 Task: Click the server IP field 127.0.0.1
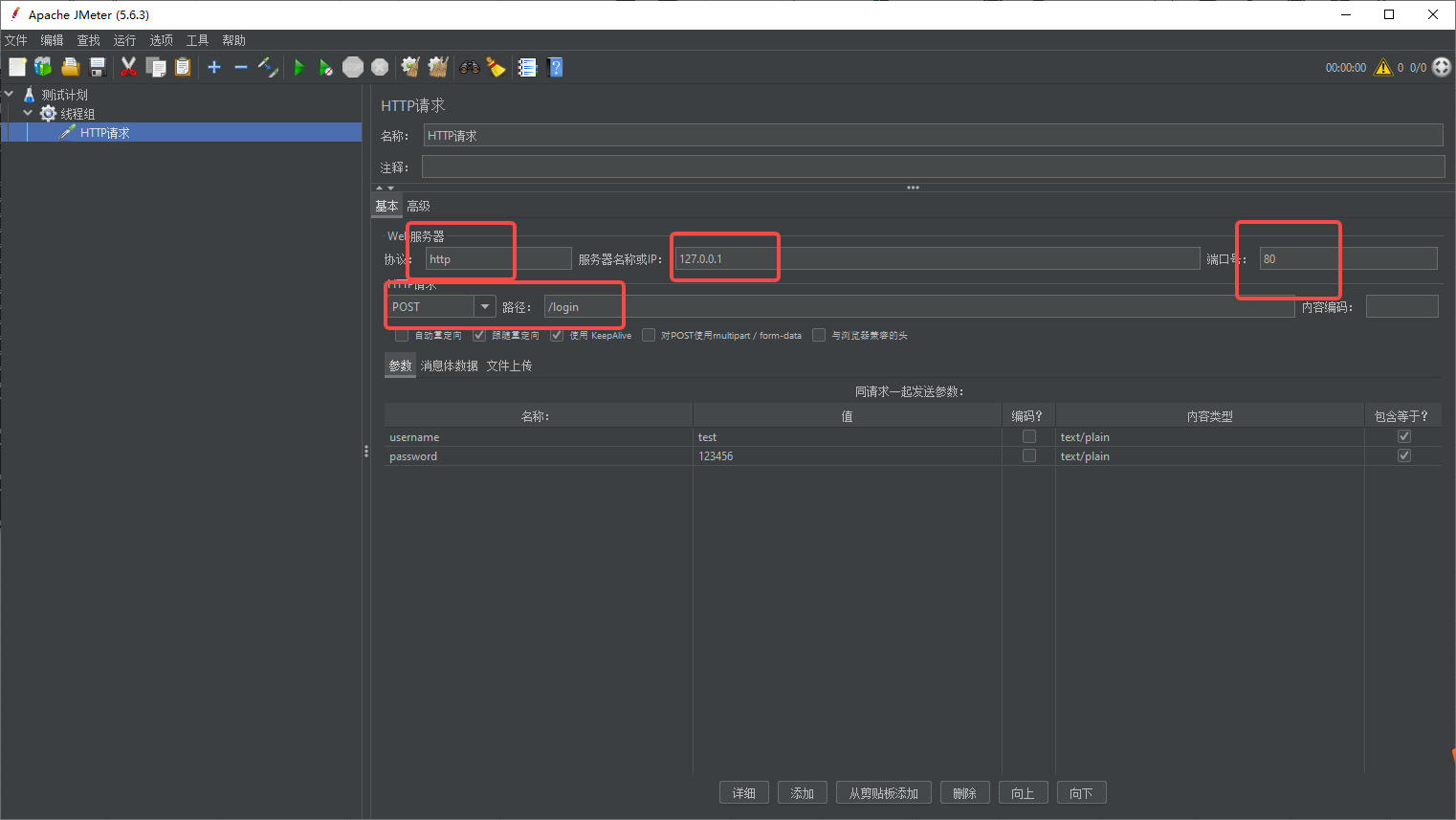coord(938,258)
